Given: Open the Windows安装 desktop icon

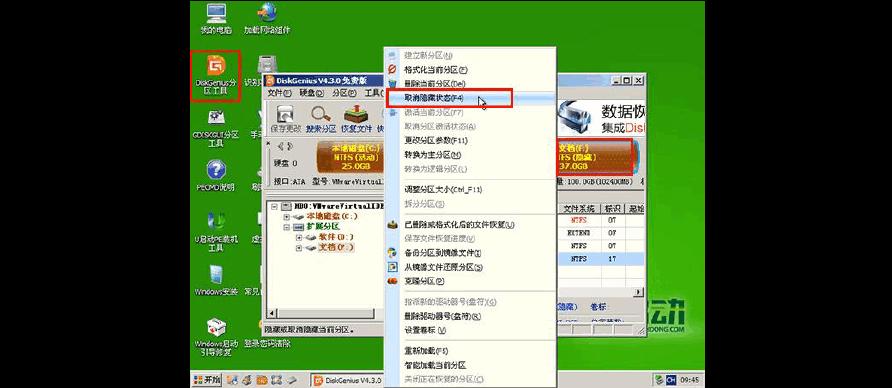Looking at the screenshot, I should point(216,281).
